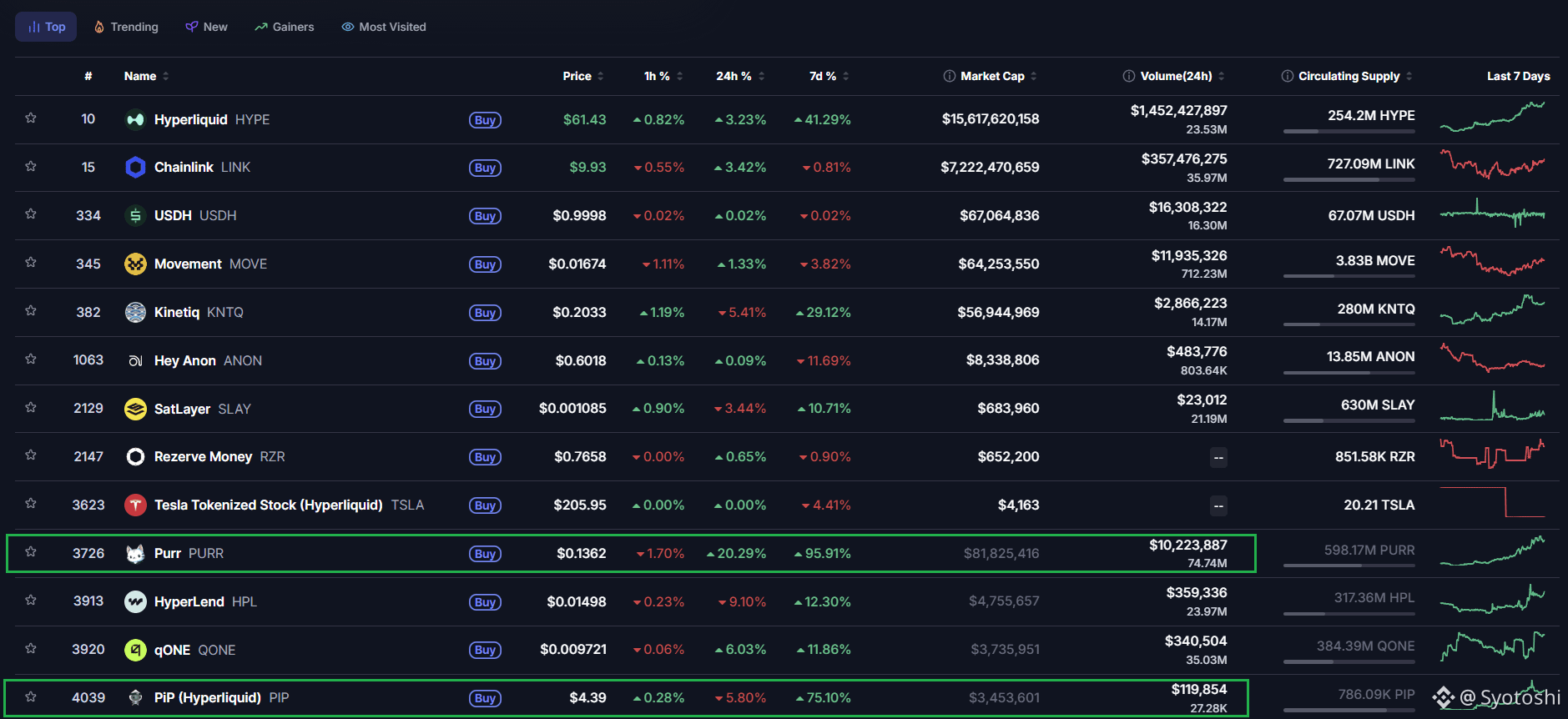Star HyperLend for the watchlist
The height and width of the screenshot is (719, 1568).
click(x=31, y=601)
